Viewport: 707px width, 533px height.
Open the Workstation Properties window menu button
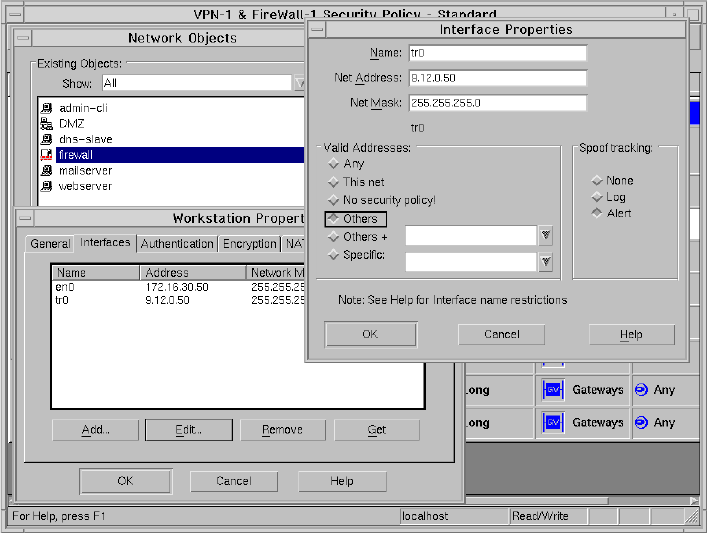coord(25,219)
